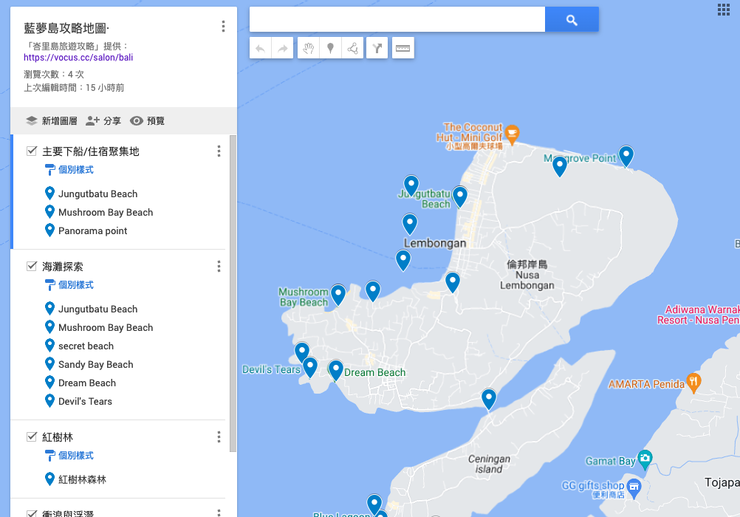Toggle the 紅樹林 layer checkbox
This screenshot has width=740, height=517.
[32, 436]
